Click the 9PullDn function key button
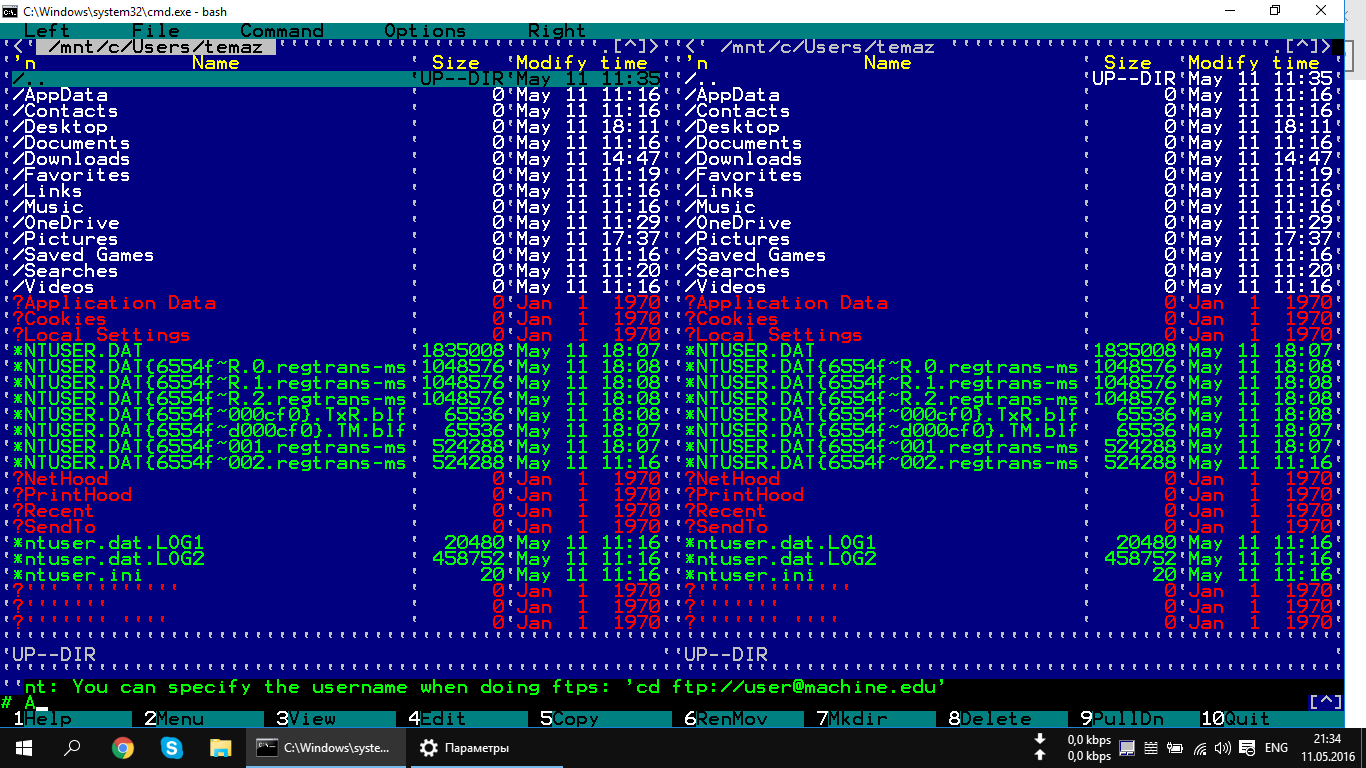Viewport: 1366px width, 768px height. coord(1140,718)
